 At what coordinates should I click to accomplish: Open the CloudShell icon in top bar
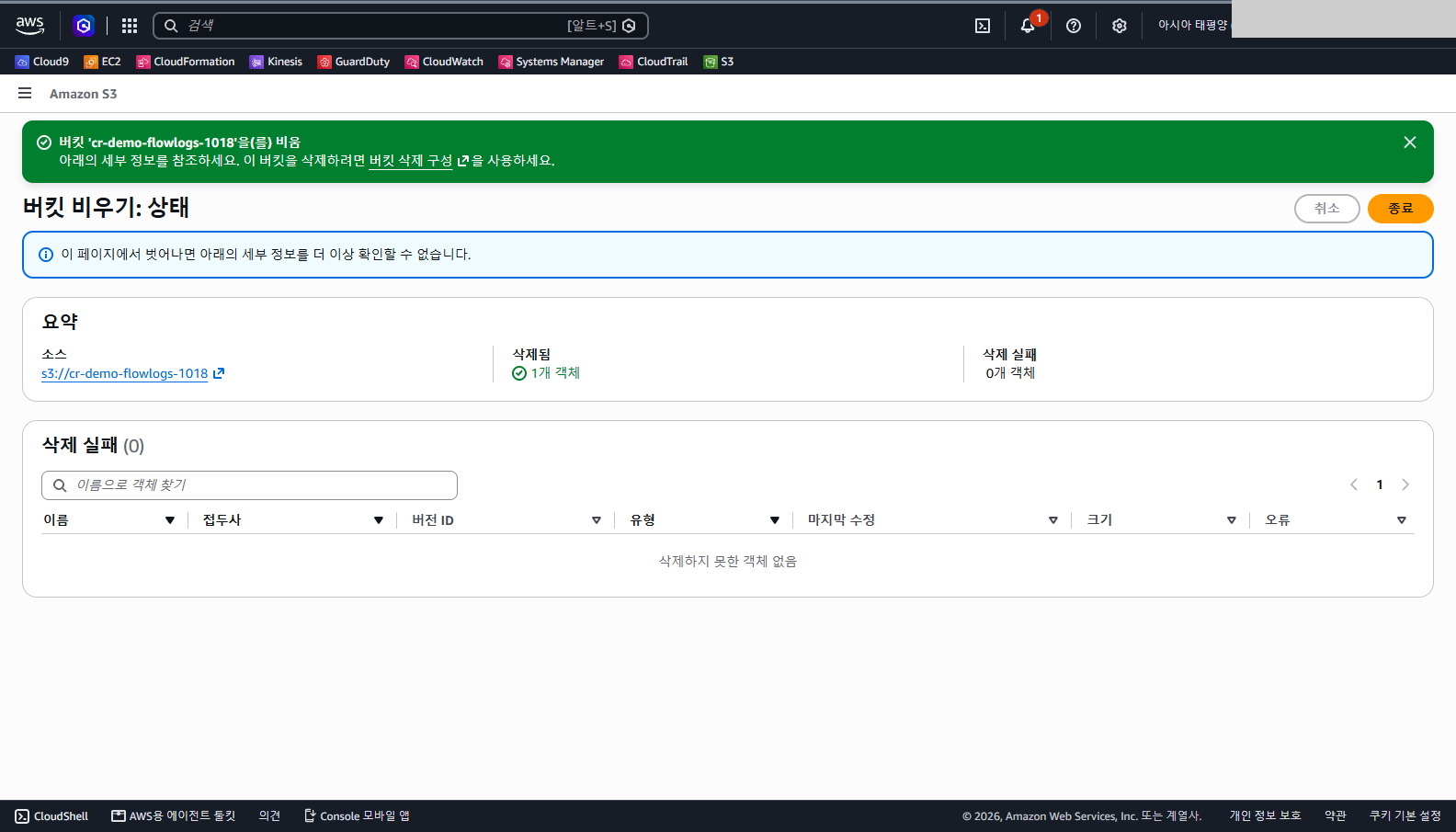coord(983,26)
